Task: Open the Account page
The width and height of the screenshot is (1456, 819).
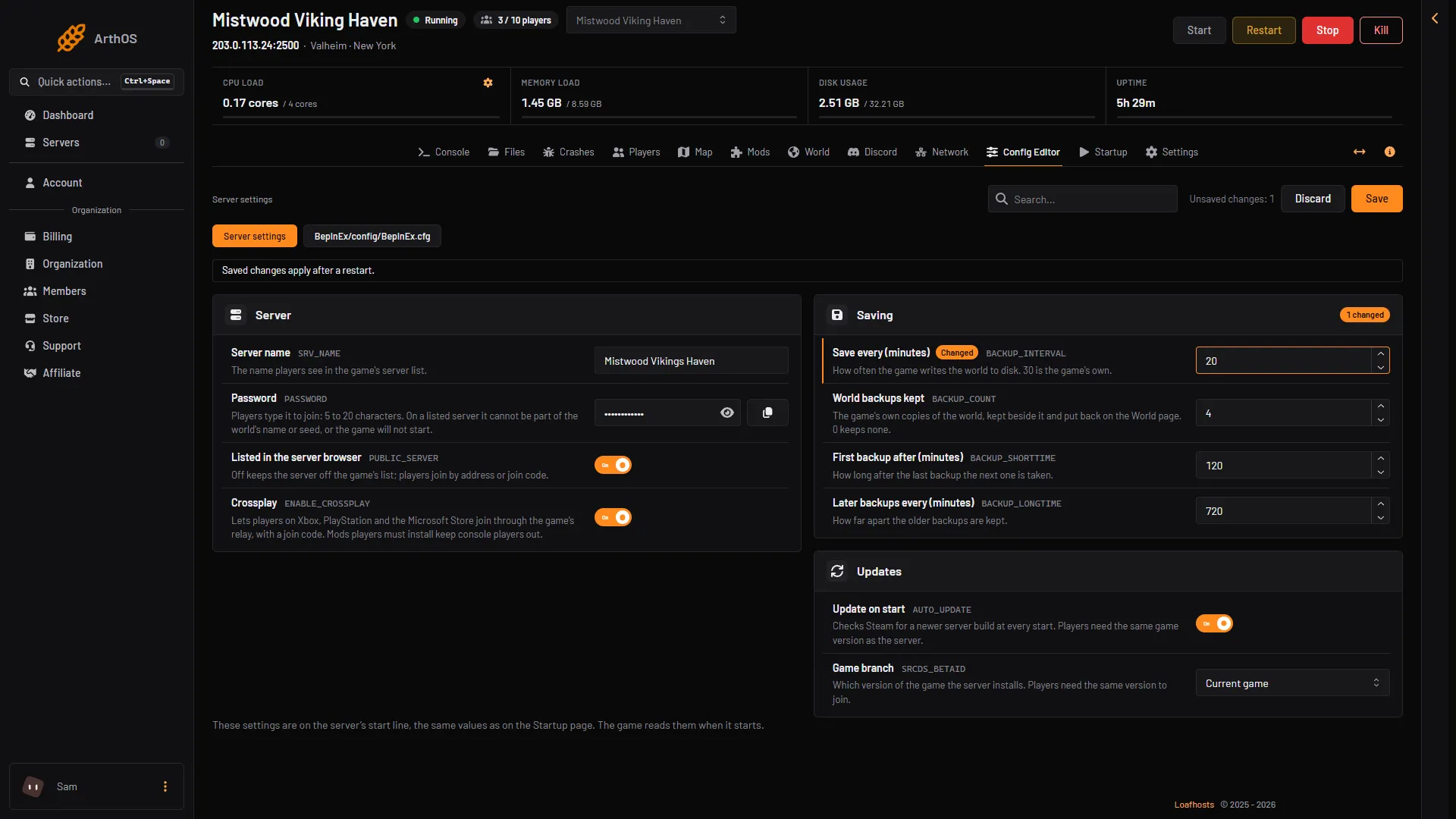Action: [96, 183]
